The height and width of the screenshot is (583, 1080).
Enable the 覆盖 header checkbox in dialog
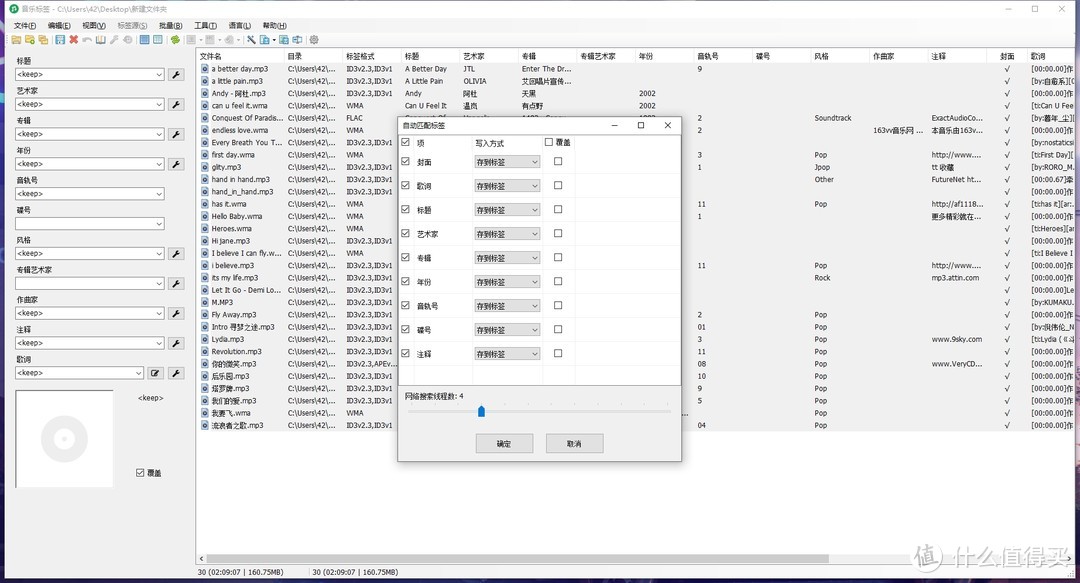pyautogui.click(x=548, y=143)
